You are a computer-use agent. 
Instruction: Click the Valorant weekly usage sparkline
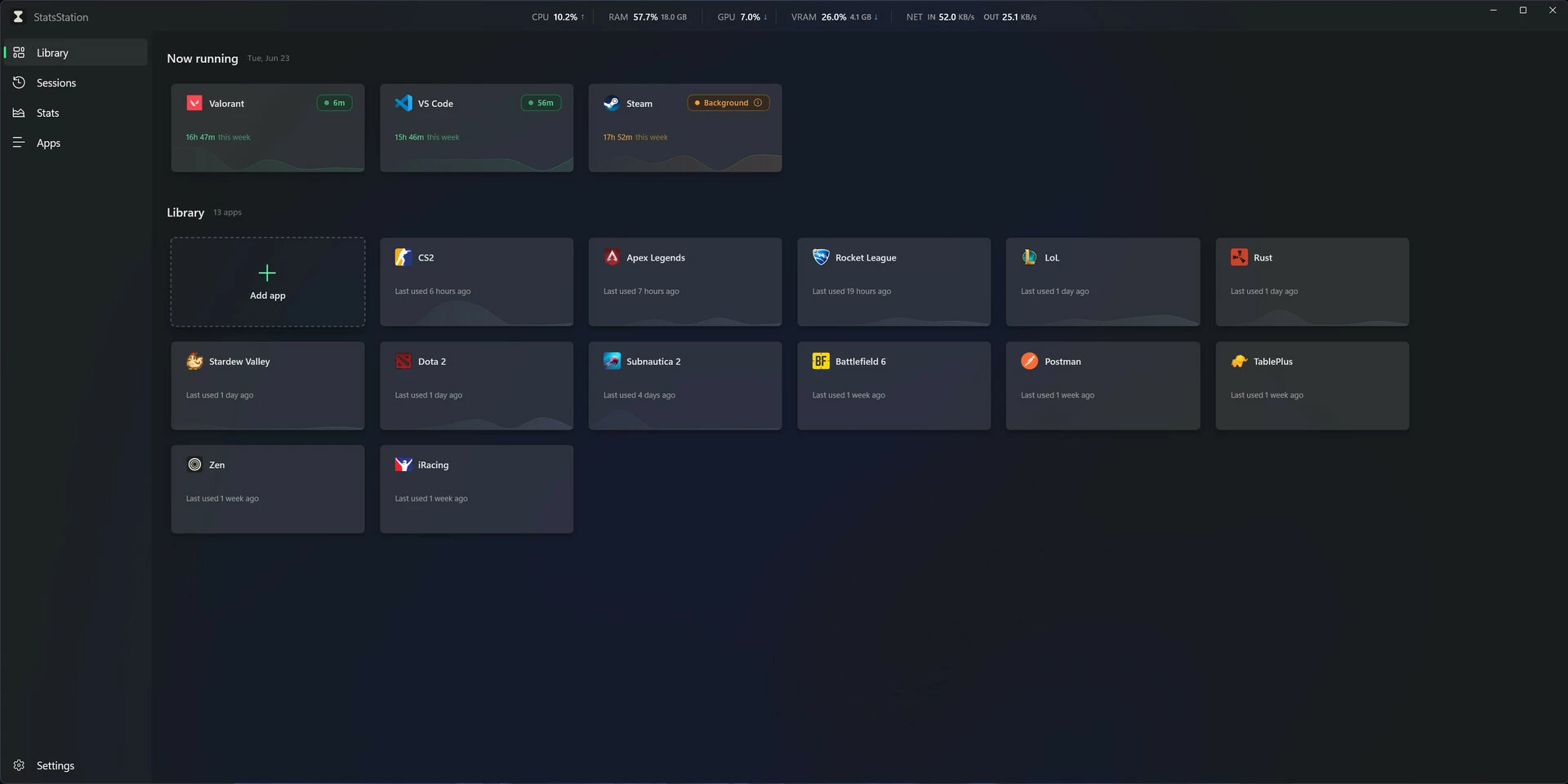pos(268,160)
